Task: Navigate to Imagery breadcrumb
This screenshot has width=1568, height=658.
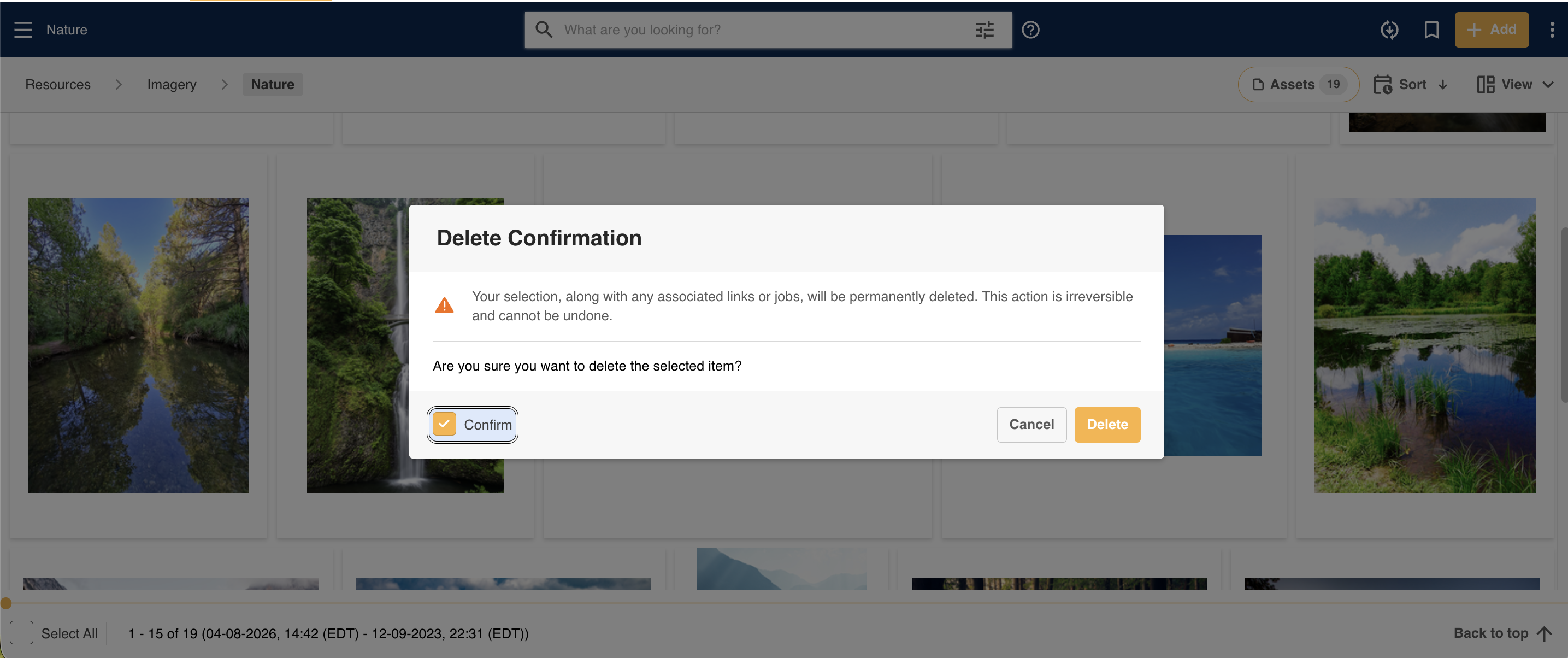Action: [x=172, y=84]
